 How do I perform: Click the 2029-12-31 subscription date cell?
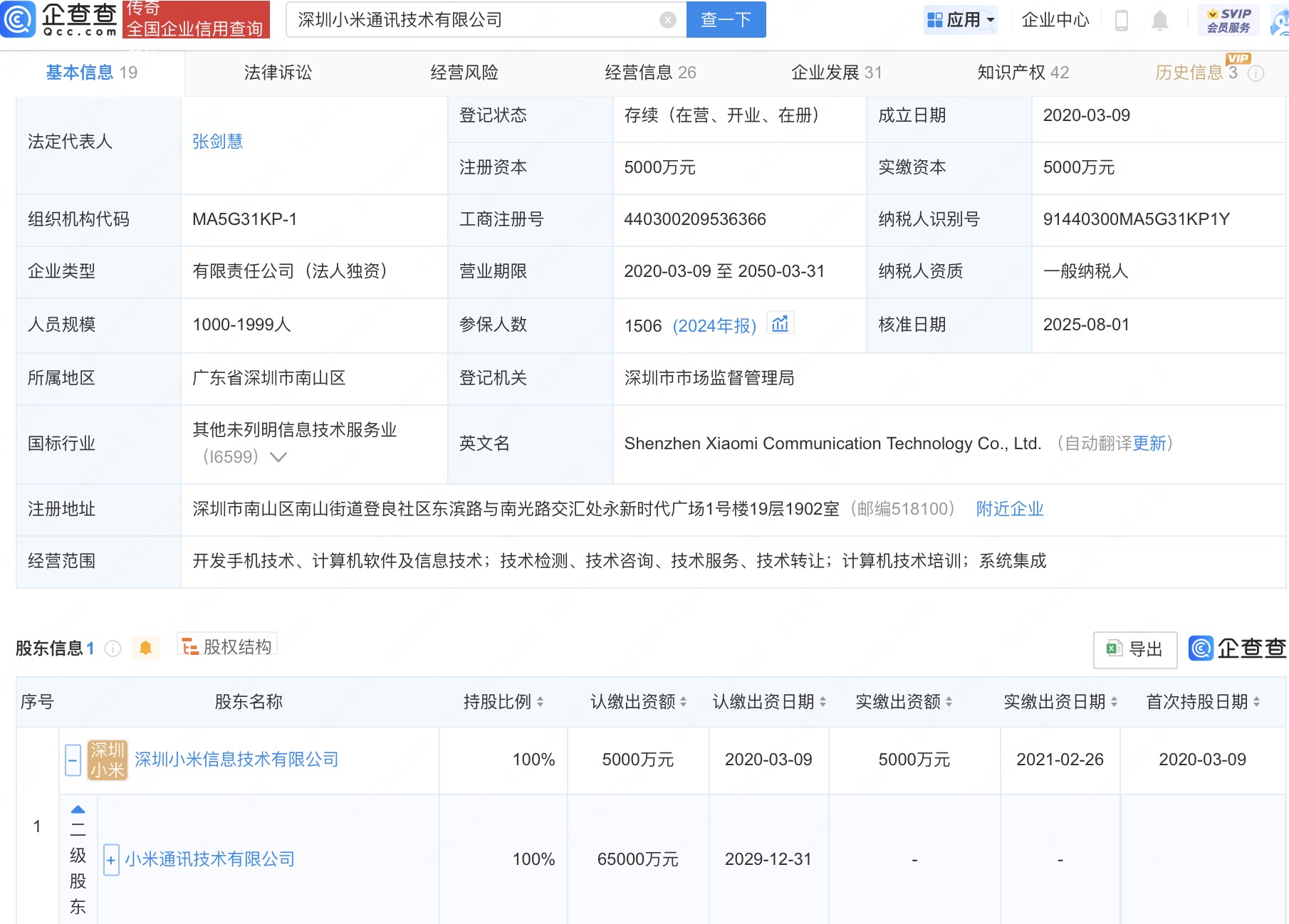(768, 859)
